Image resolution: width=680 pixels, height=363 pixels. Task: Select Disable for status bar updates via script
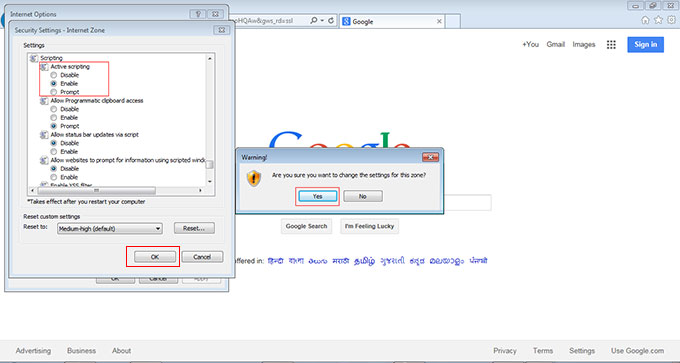pyautogui.click(x=54, y=143)
